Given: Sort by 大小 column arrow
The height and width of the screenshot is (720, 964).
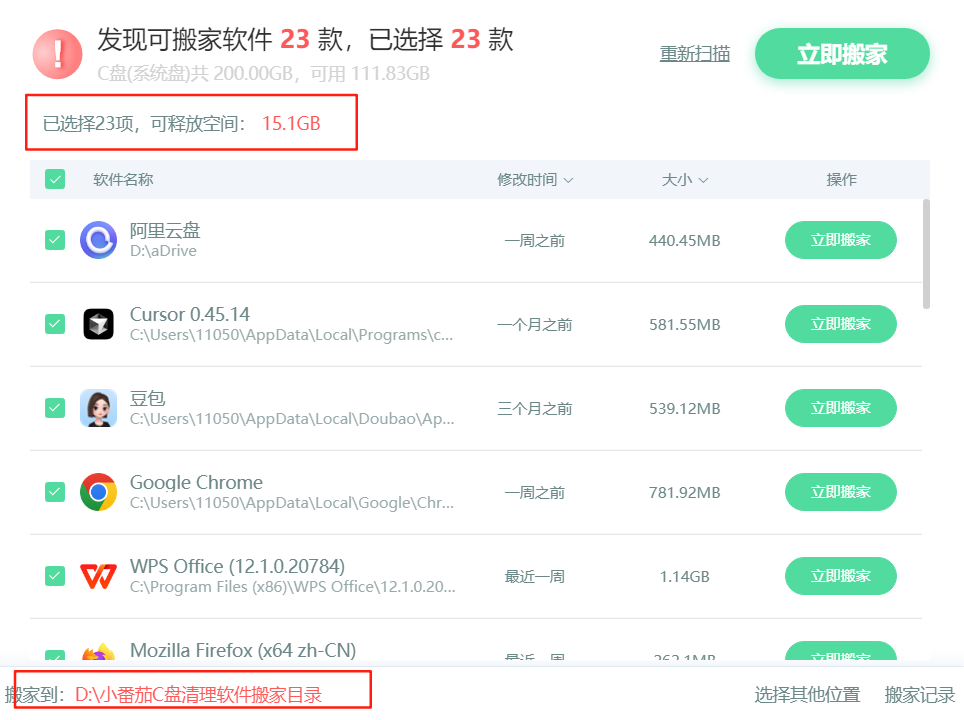Looking at the screenshot, I should click(x=703, y=180).
